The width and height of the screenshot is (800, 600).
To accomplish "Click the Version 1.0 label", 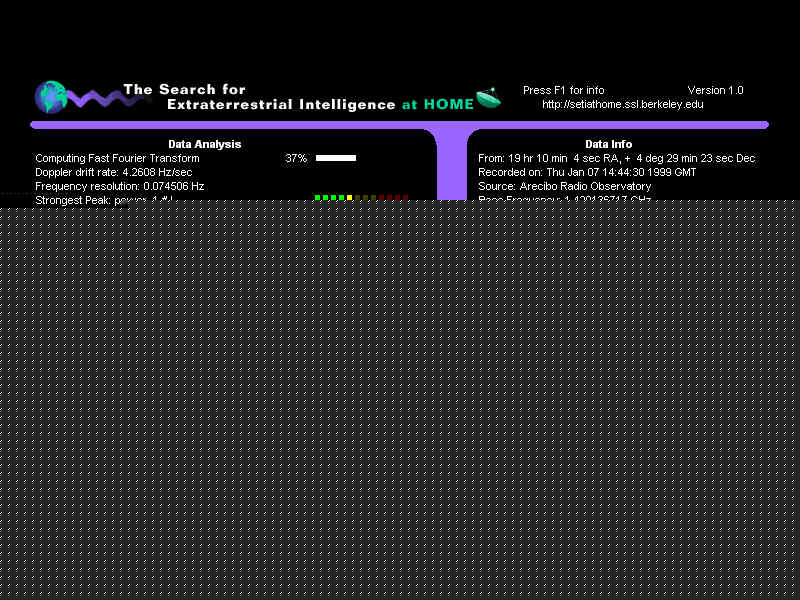I will (x=715, y=90).
